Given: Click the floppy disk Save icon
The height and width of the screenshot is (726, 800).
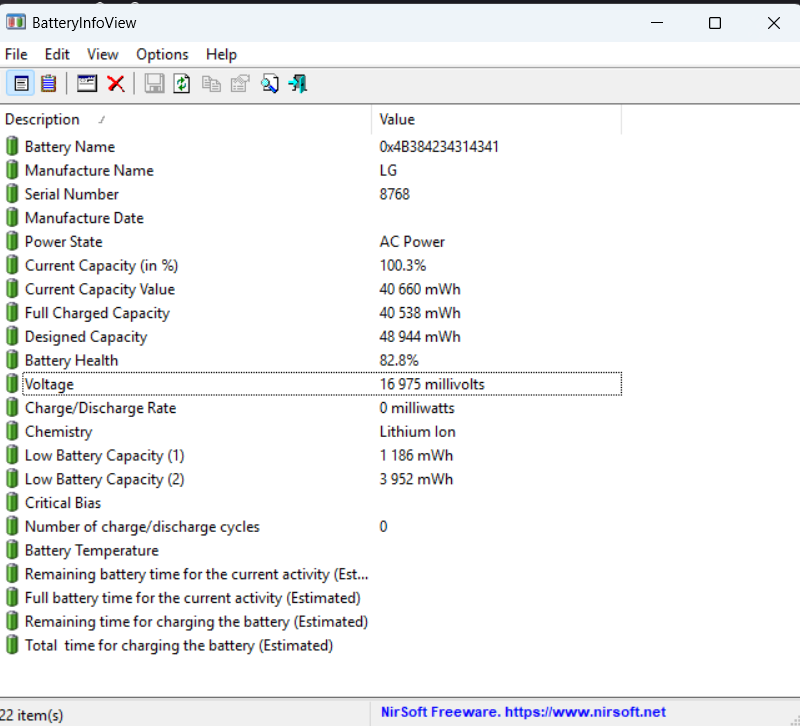Looking at the screenshot, I should (x=153, y=83).
